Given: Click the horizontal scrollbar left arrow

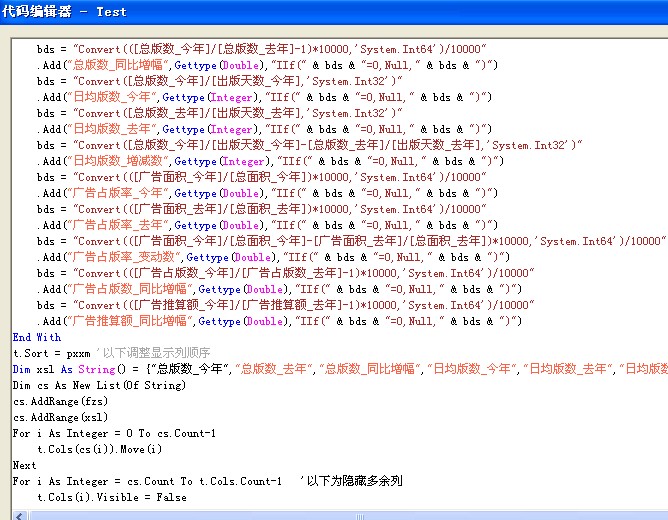Looking at the screenshot, I should (20, 516).
